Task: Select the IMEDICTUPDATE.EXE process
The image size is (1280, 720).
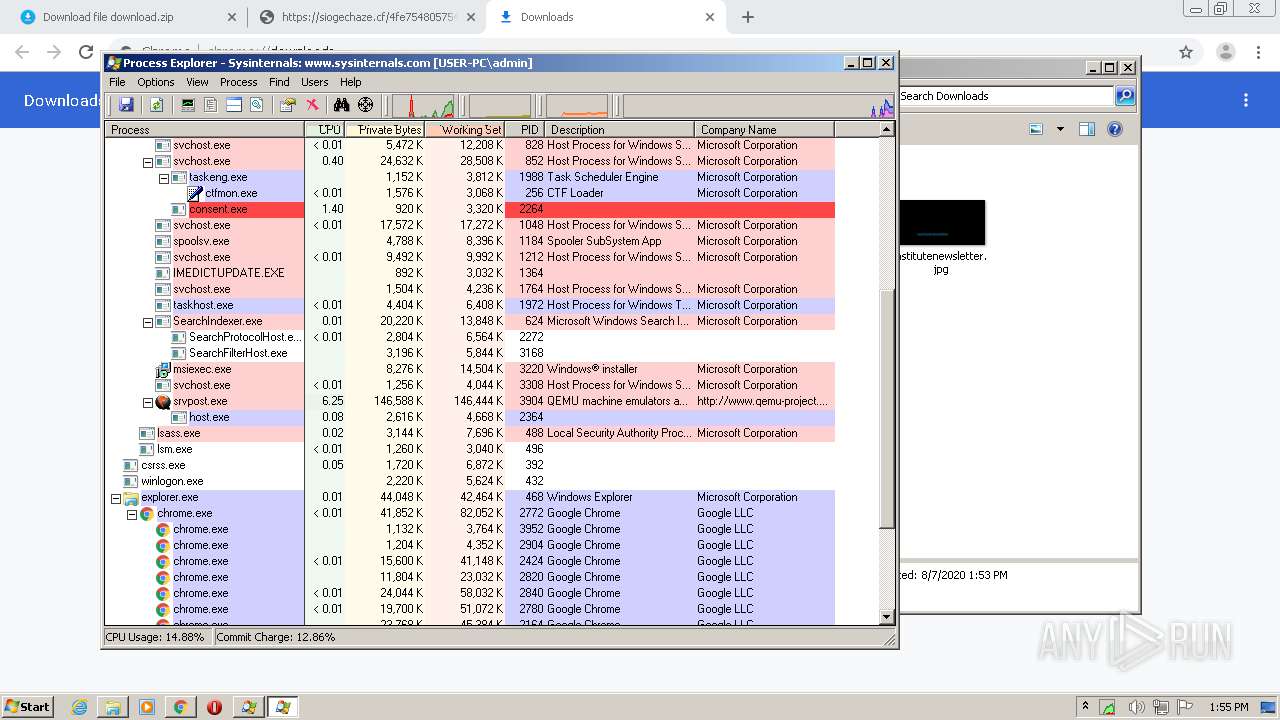Action: [x=228, y=273]
